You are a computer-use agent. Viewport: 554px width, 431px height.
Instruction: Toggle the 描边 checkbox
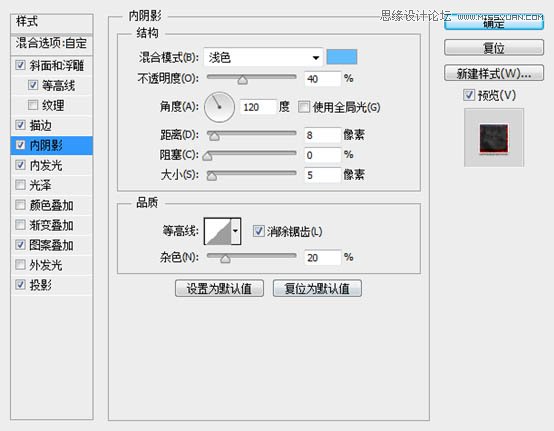[x=20, y=125]
